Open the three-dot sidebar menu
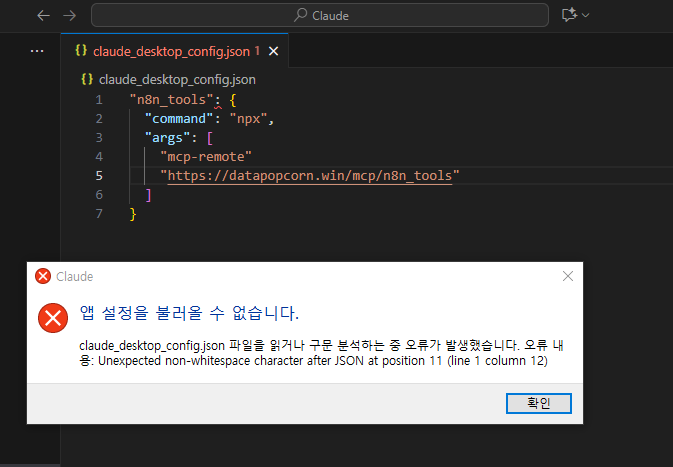Viewport: 673px width, 467px height. click(37, 51)
